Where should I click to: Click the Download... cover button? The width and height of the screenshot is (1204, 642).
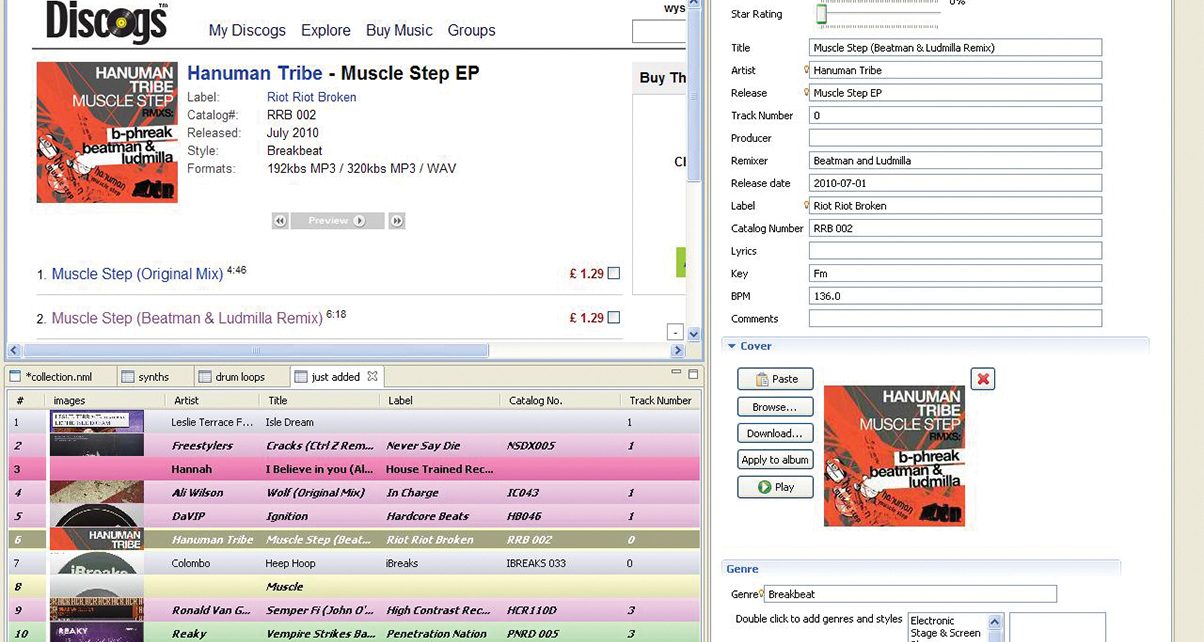tap(775, 434)
